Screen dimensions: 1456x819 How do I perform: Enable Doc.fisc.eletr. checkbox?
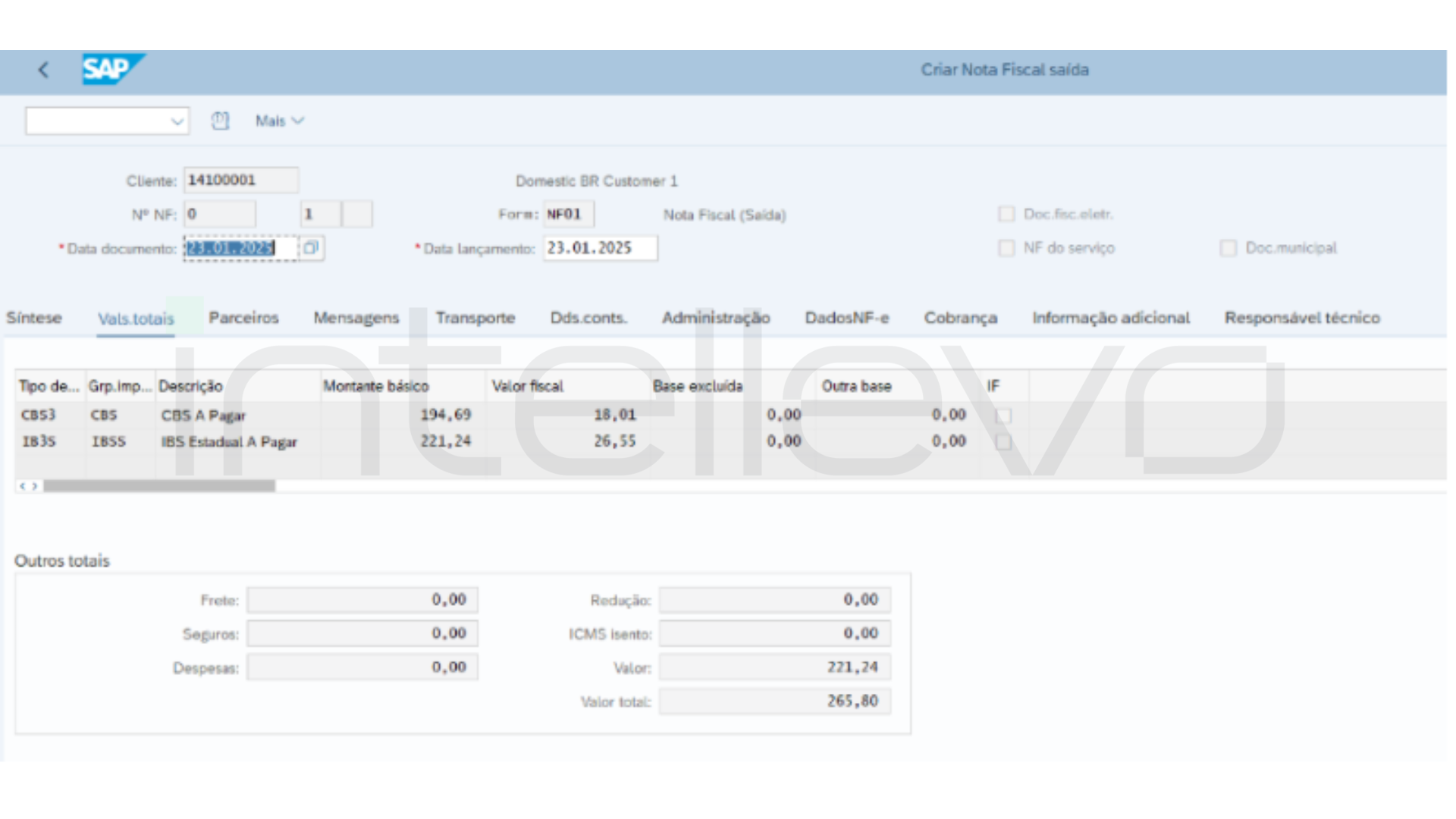click(x=1006, y=214)
